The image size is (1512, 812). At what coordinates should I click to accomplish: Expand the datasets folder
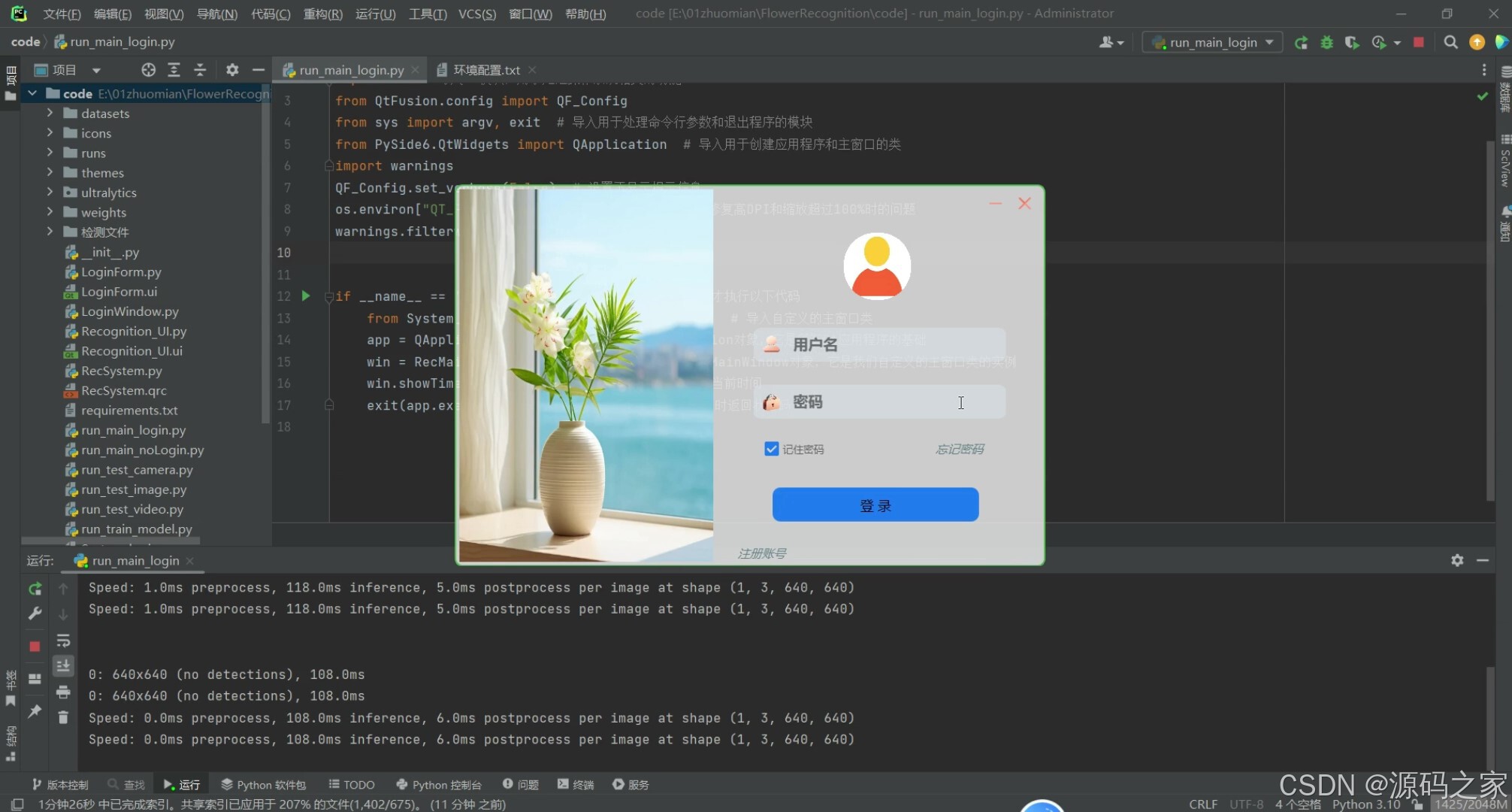click(x=50, y=113)
